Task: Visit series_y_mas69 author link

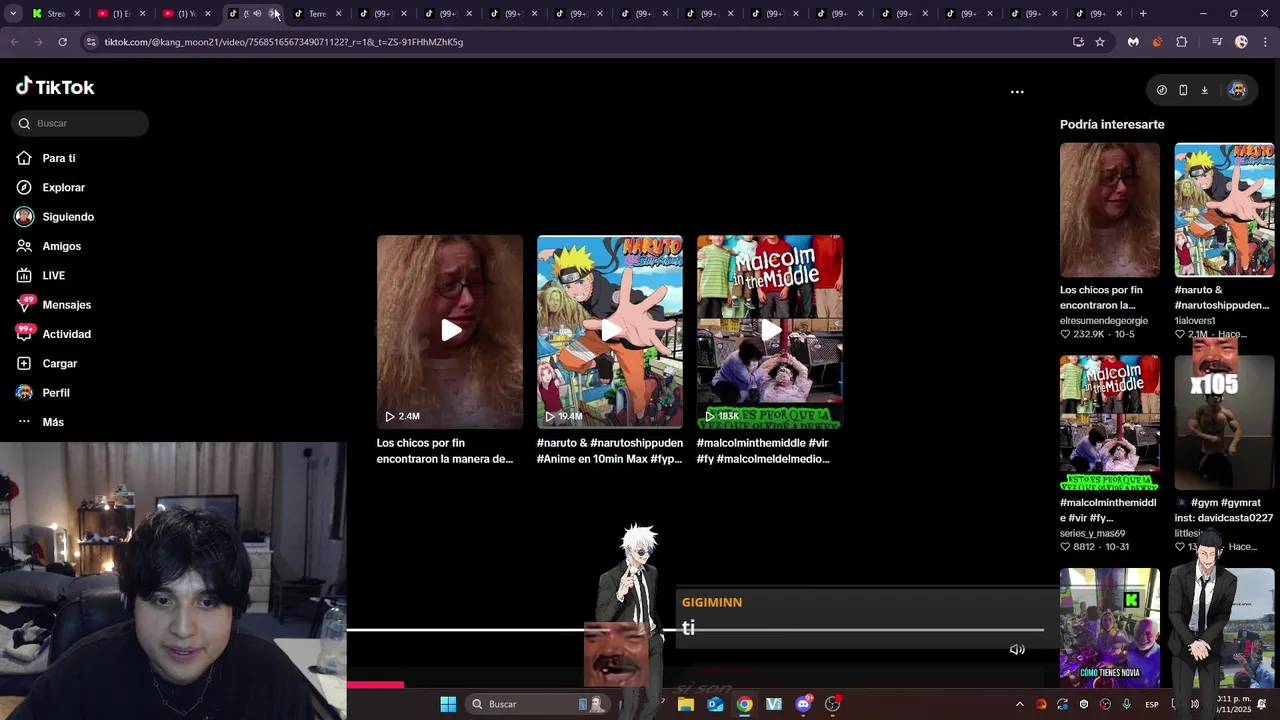Action: (1092, 534)
